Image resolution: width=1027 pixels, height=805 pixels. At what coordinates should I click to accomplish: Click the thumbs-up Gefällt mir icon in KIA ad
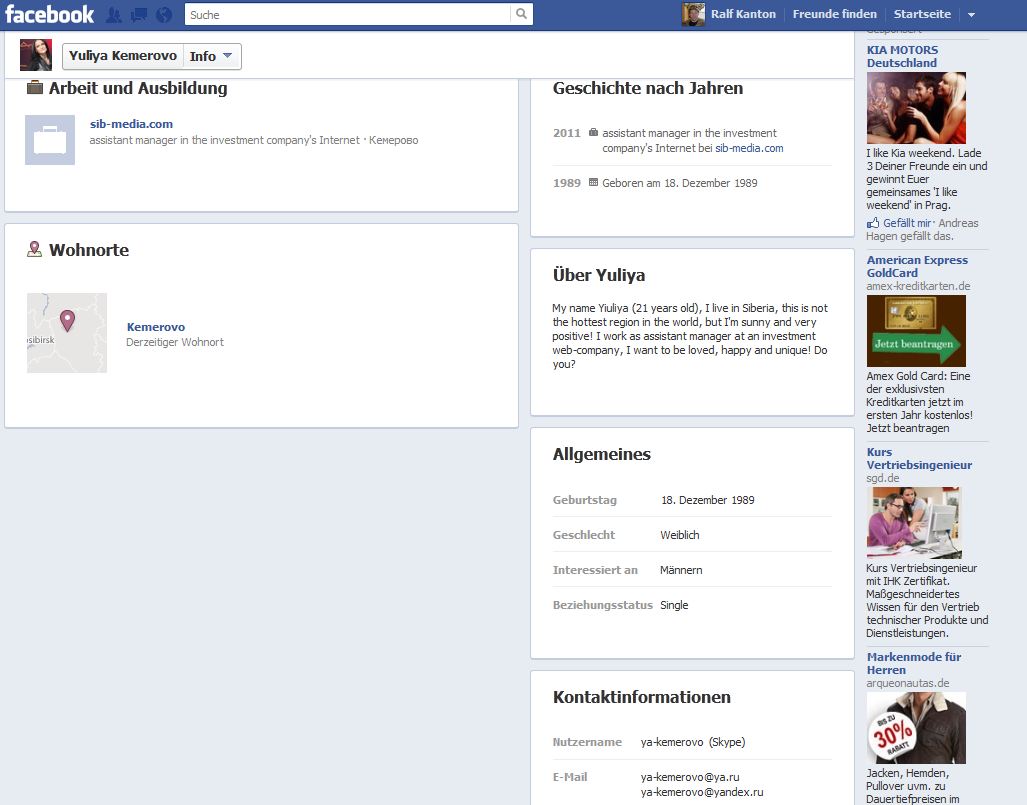pyautogui.click(x=873, y=222)
